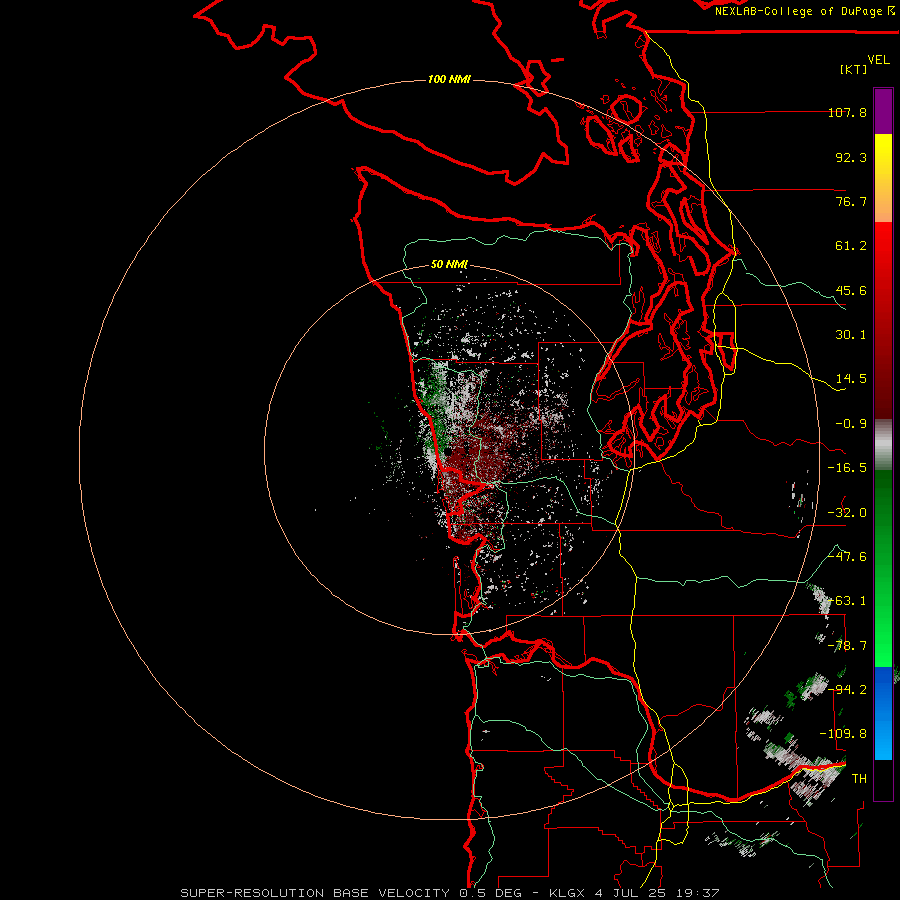Select the 92.3 legend value
This screenshot has height=900, width=900.
tap(851, 157)
